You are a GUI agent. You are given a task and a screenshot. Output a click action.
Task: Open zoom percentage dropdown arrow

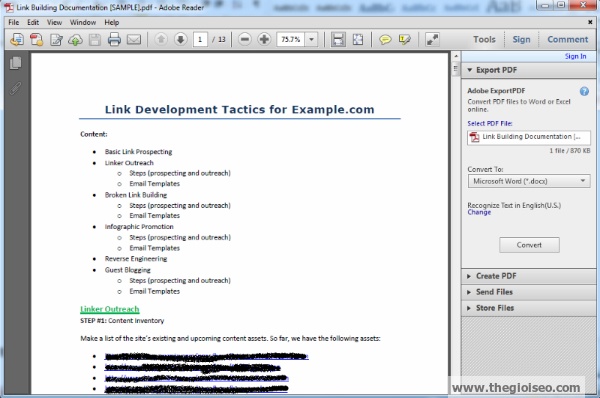point(311,39)
